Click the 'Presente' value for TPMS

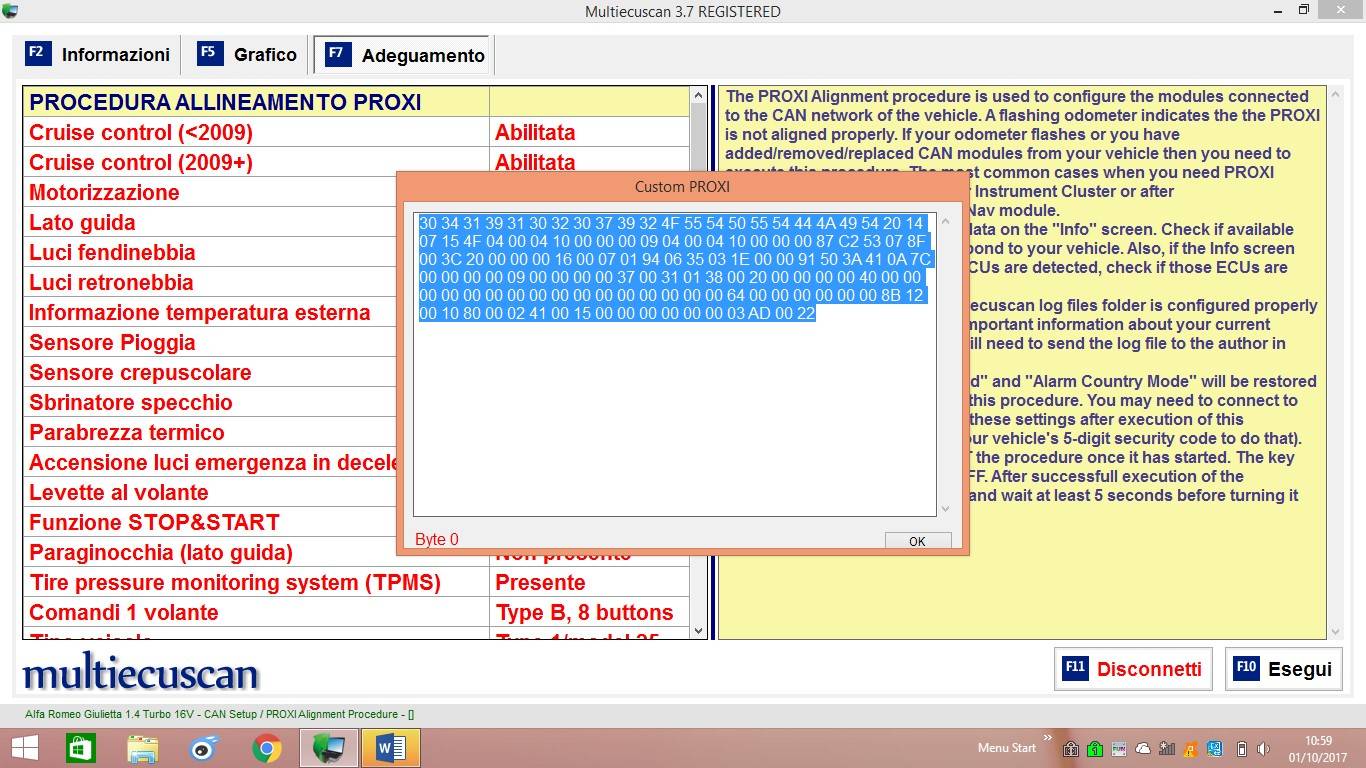[x=540, y=583]
